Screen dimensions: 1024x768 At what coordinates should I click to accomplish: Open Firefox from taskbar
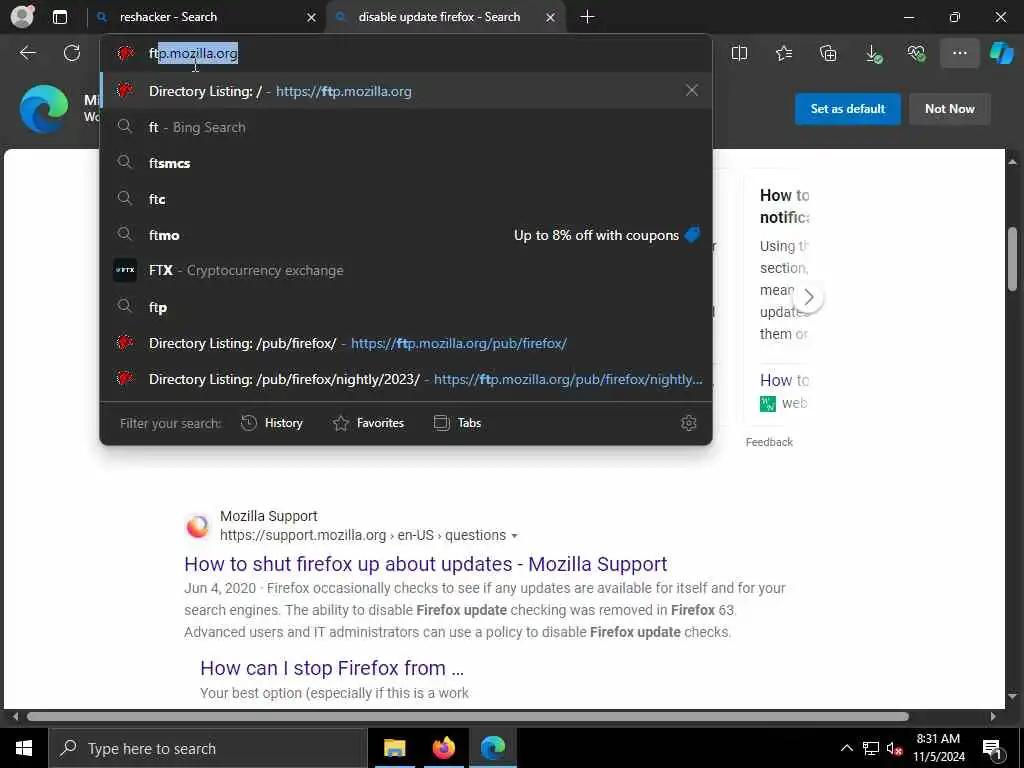pyautogui.click(x=443, y=748)
